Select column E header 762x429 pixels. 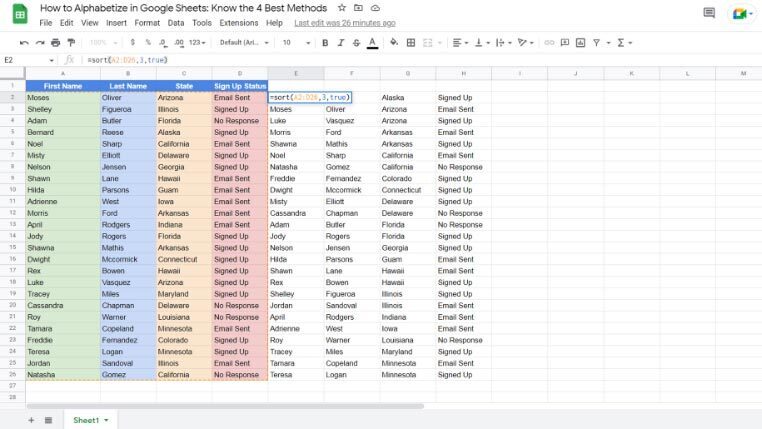[x=296, y=73]
